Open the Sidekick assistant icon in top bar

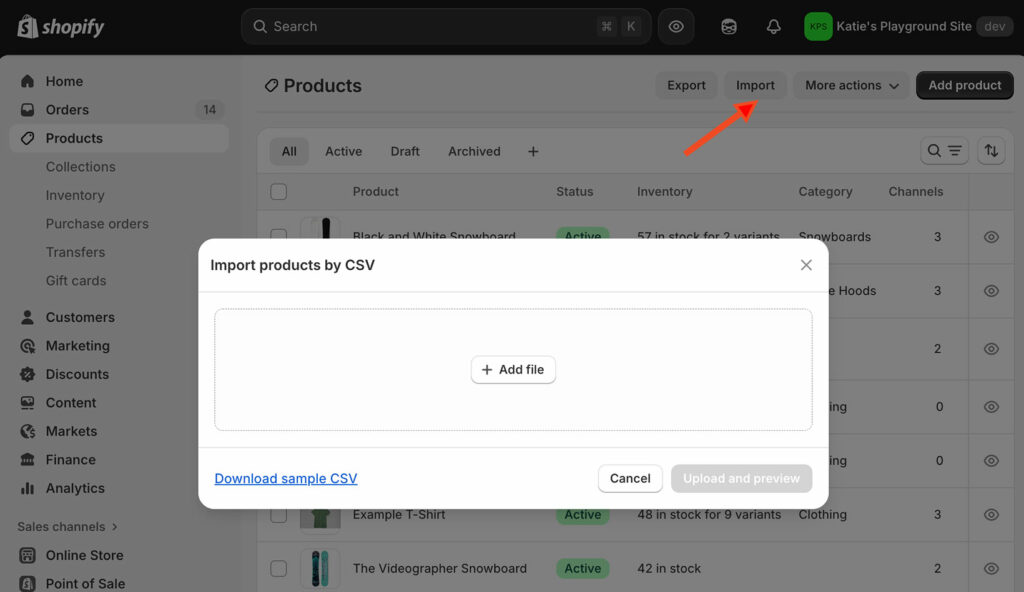tap(729, 27)
